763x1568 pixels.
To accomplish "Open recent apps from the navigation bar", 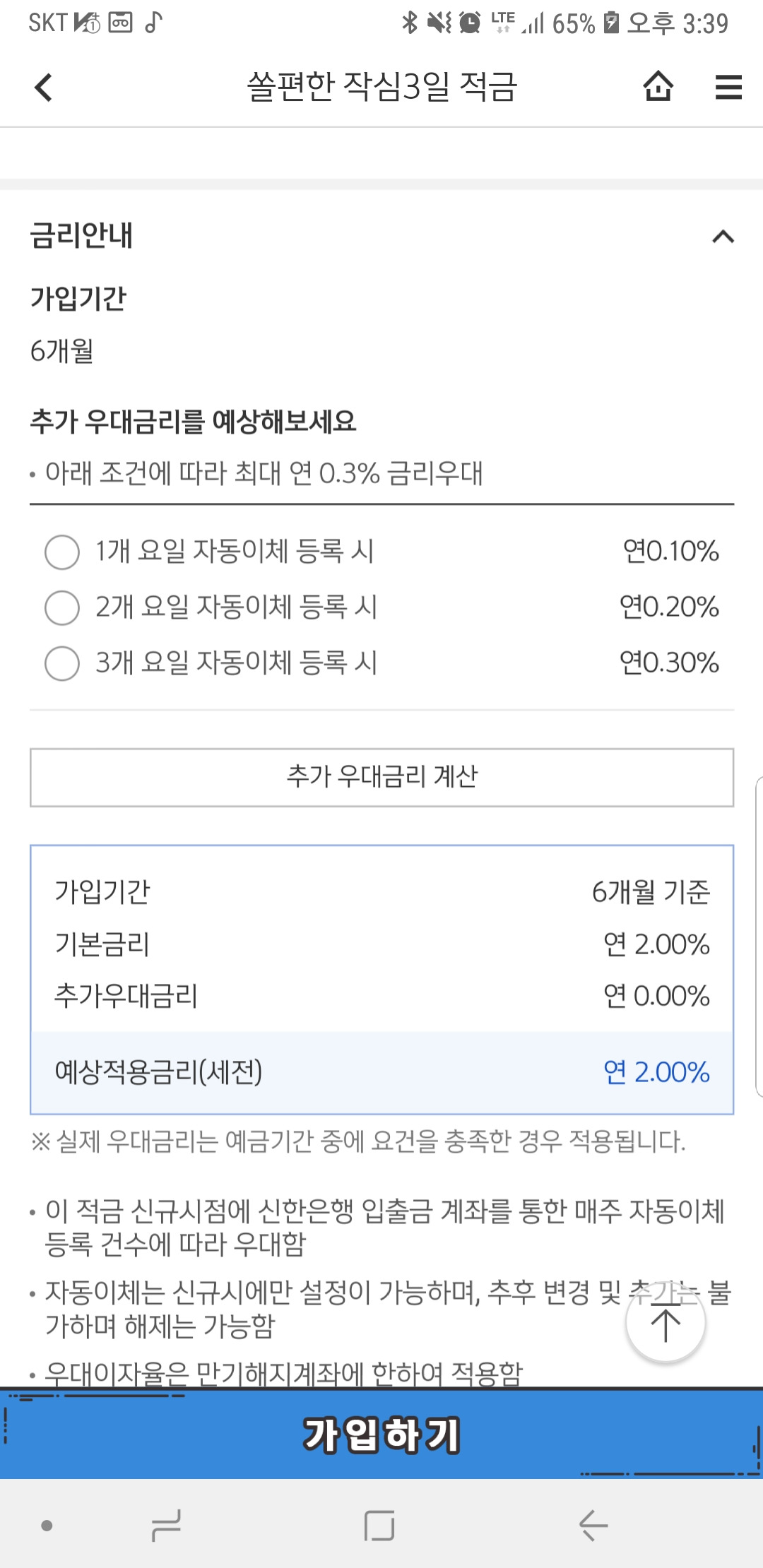I will [x=167, y=1524].
